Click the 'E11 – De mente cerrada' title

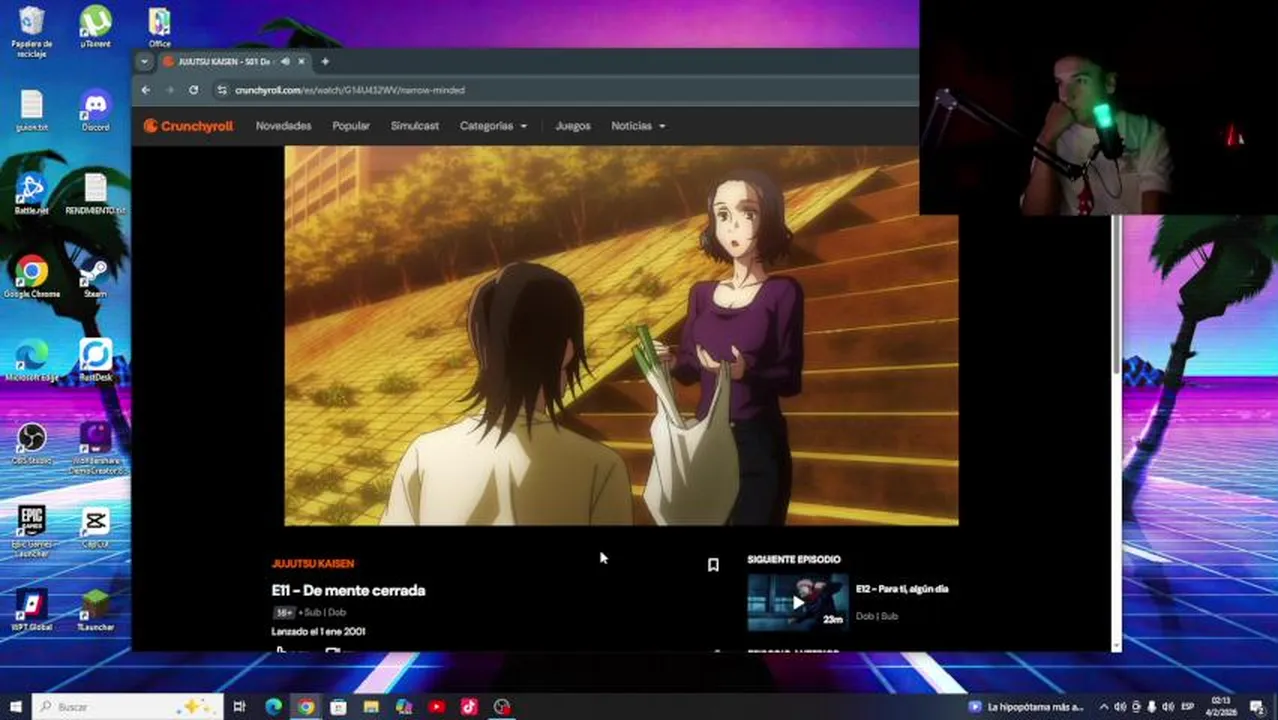(x=348, y=590)
